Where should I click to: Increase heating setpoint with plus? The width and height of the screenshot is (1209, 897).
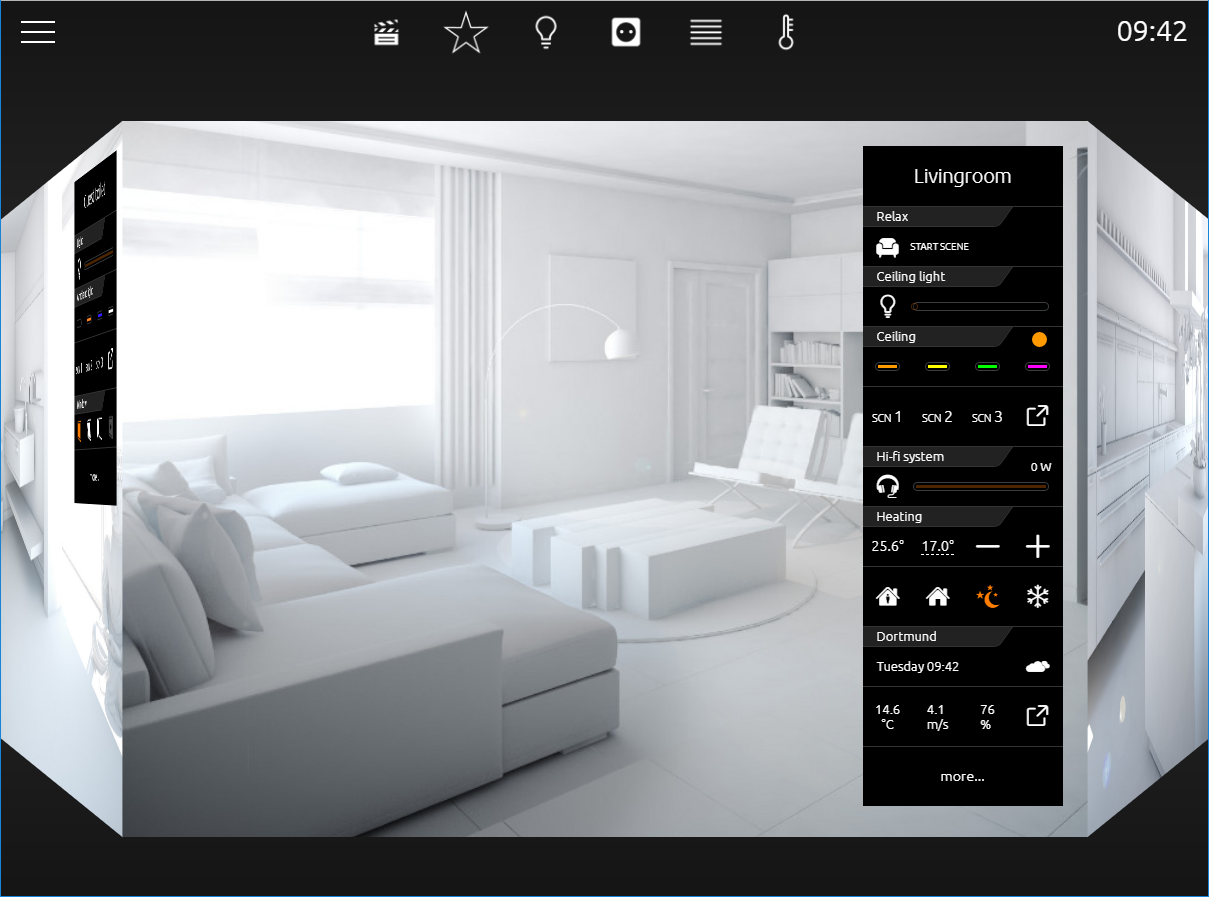pyautogui.click(x=1038, y=546)
